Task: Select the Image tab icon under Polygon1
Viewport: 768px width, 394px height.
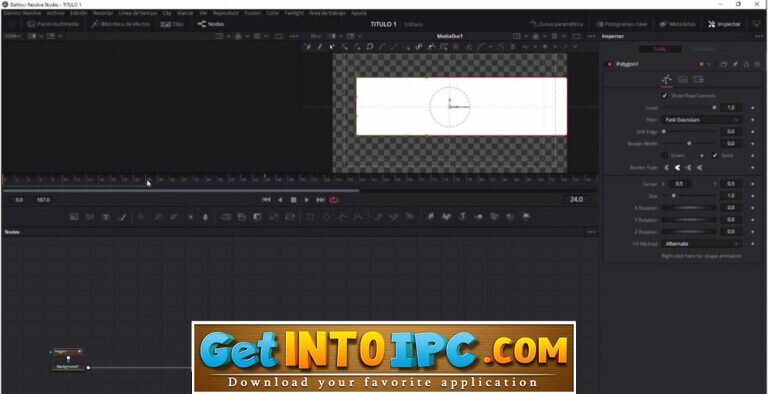Action: (683, 79)
